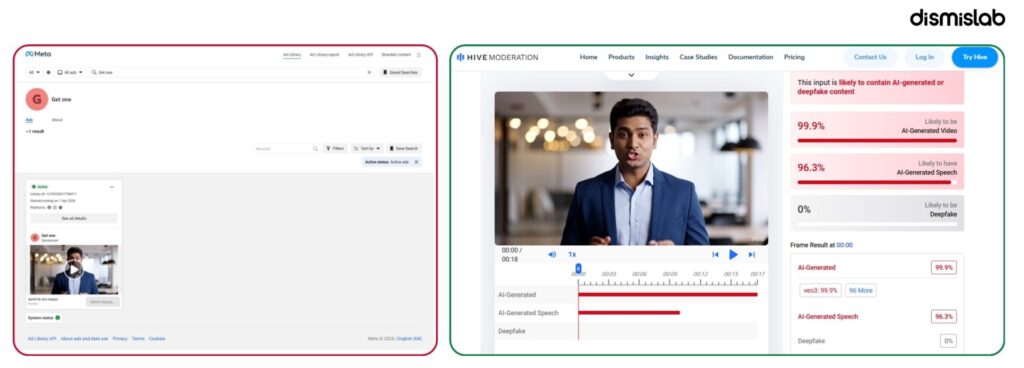
Task: Open the Filters button
Action: (x=336, y=149)
